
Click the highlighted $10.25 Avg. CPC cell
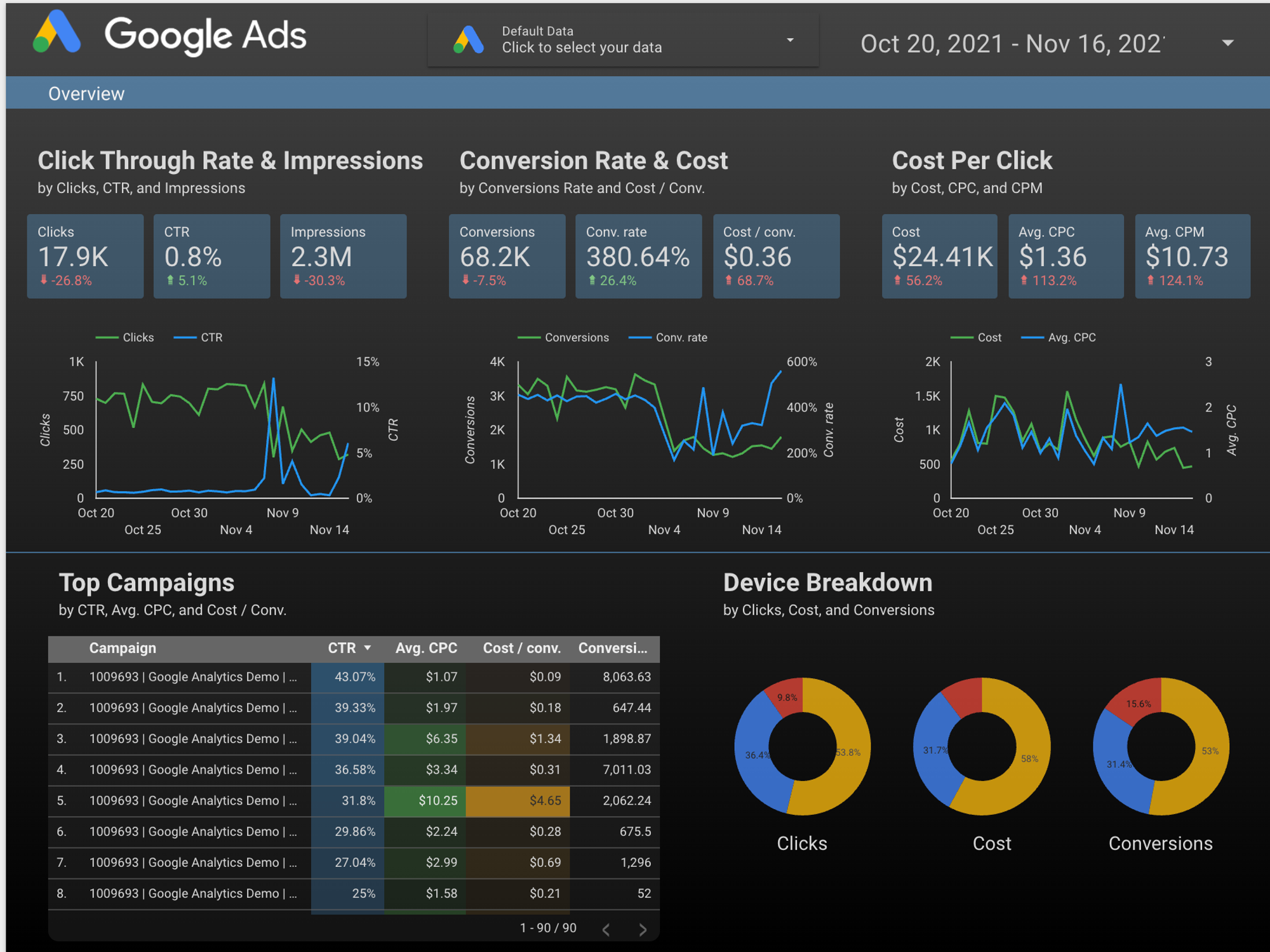(425, 800)
